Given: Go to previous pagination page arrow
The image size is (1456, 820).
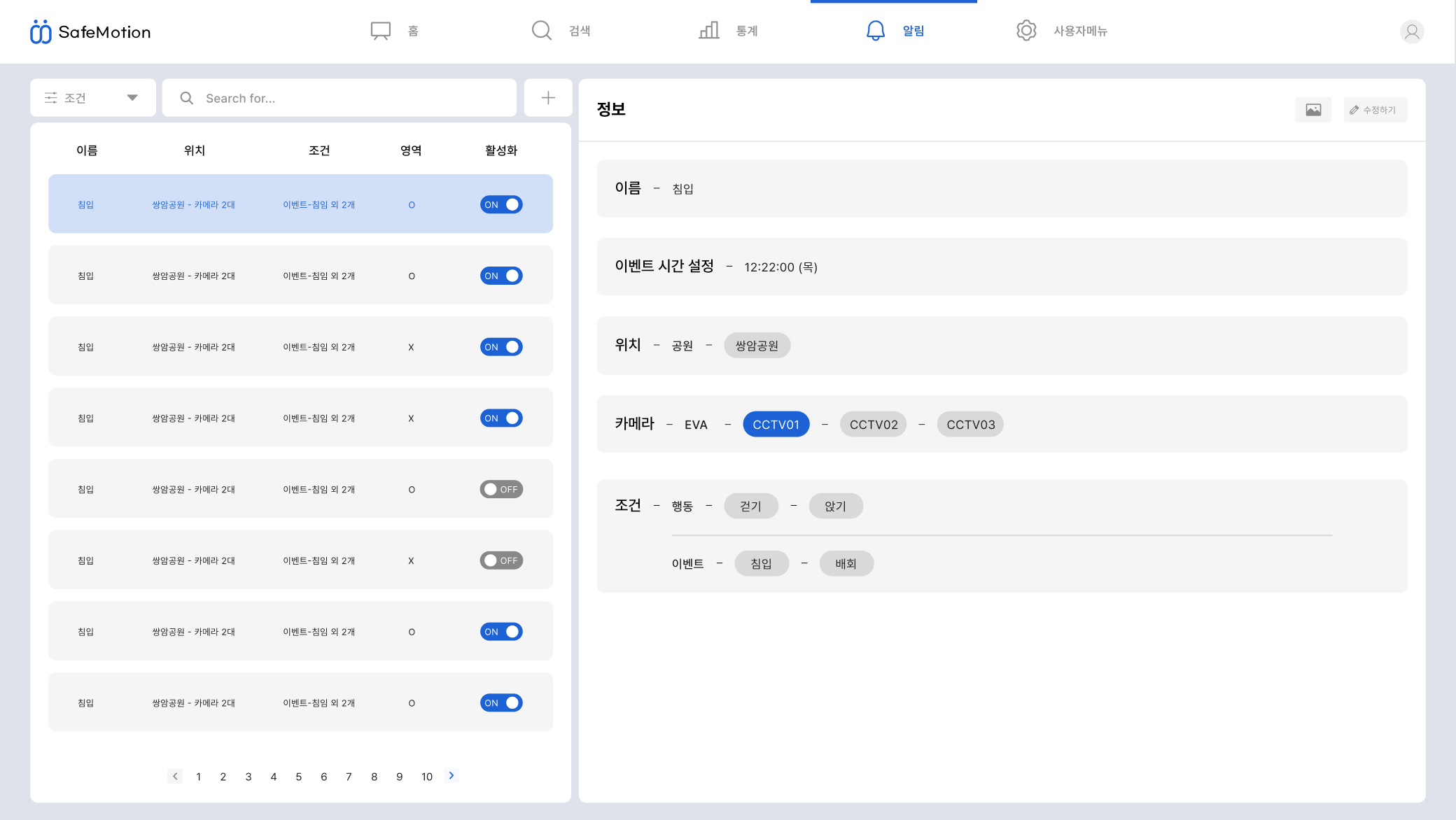Looking at the screenshot, I should click(175, 776).
